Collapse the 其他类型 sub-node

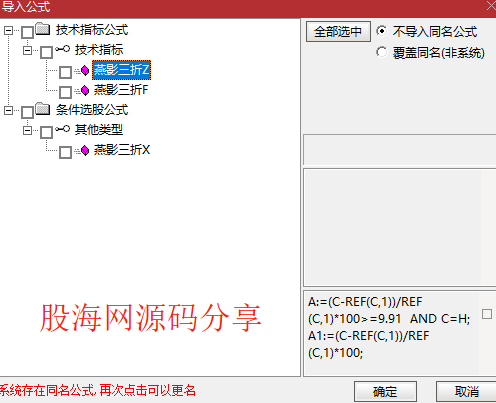click(27, 130)
